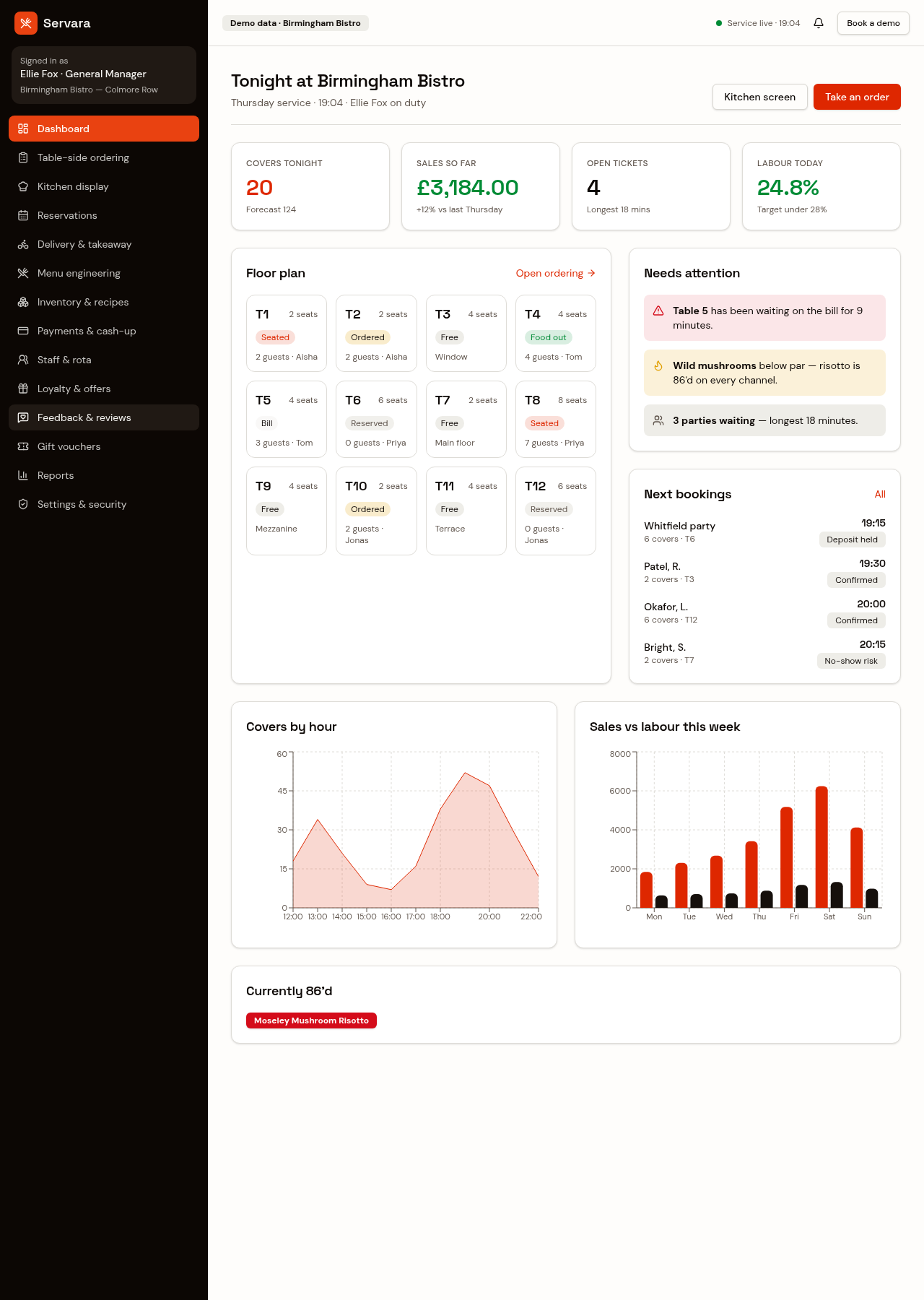
Task: Click Inventory & recipes boxes icon
Action: (x=23, y=302)
